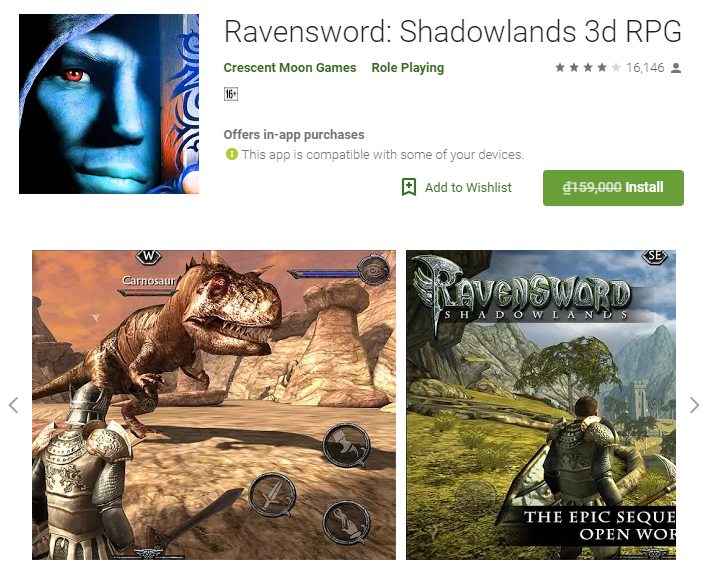This screenshot has width=709, height=582.
Task: Click the Ravensword: Shadowlands 3d RPG title
Action: pos(453,32)
